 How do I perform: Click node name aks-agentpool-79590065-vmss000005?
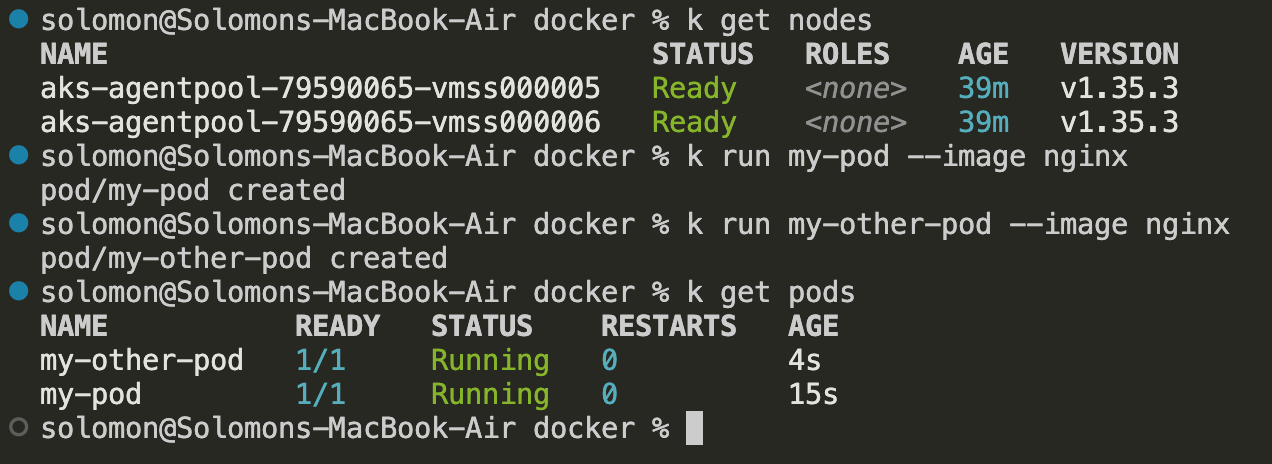pos(320,89)
